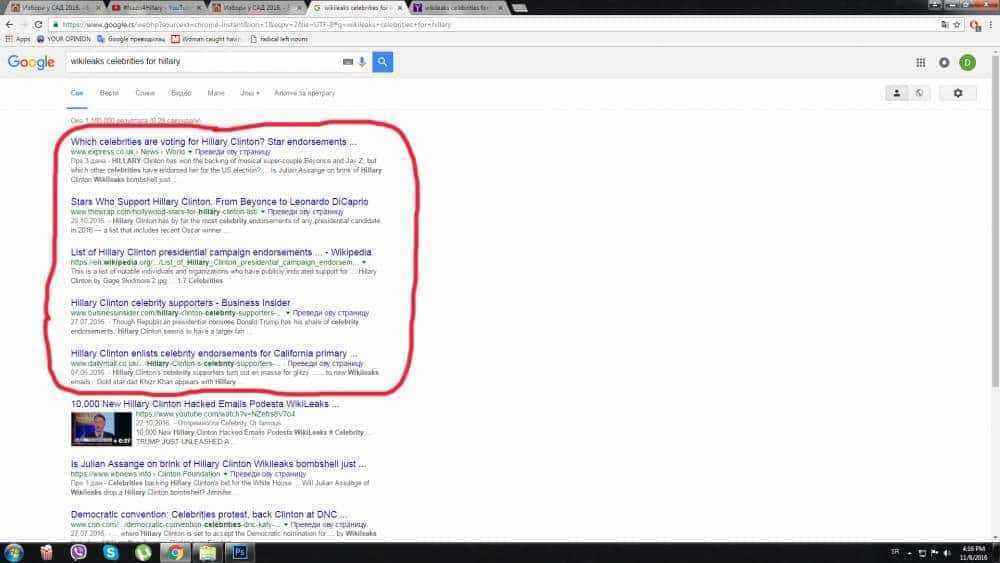
Task: Open dropdown arrow beside cnn.com result URL
Action: [x=285, y=525]
